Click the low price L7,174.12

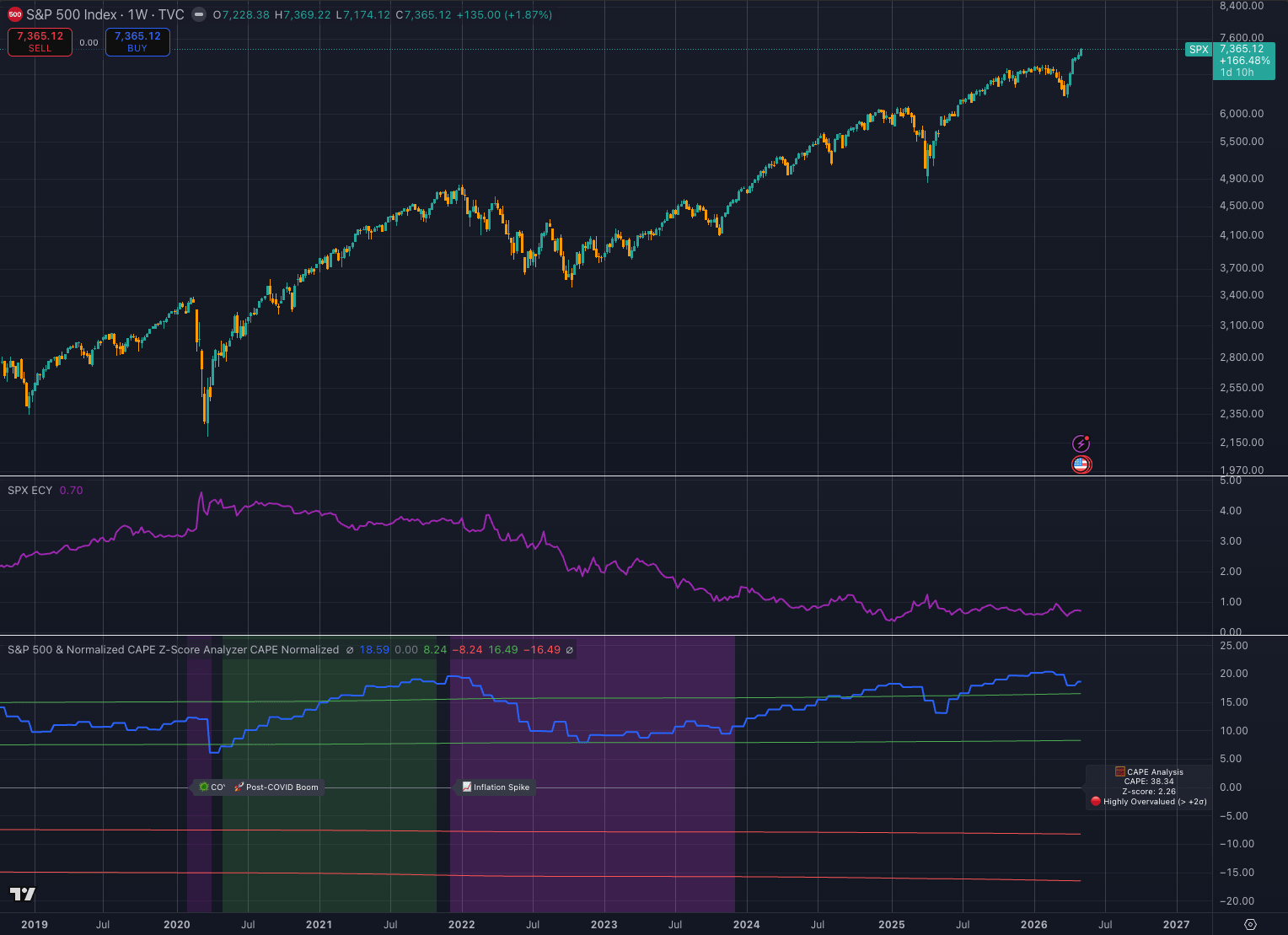(362, 15)
